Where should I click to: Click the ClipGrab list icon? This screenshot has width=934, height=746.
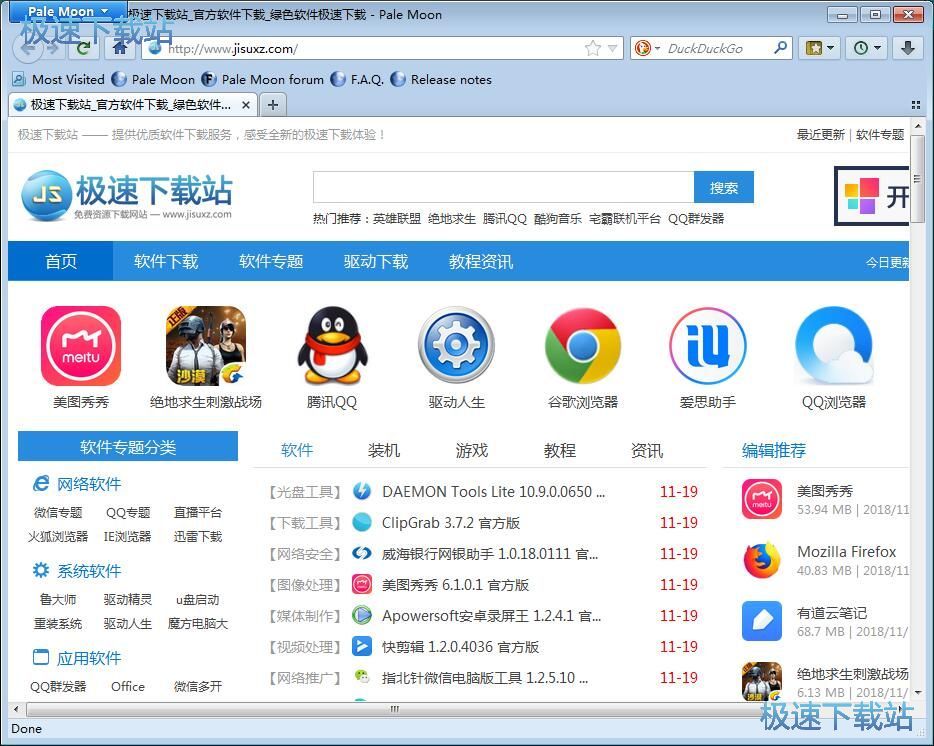[362, 523]
